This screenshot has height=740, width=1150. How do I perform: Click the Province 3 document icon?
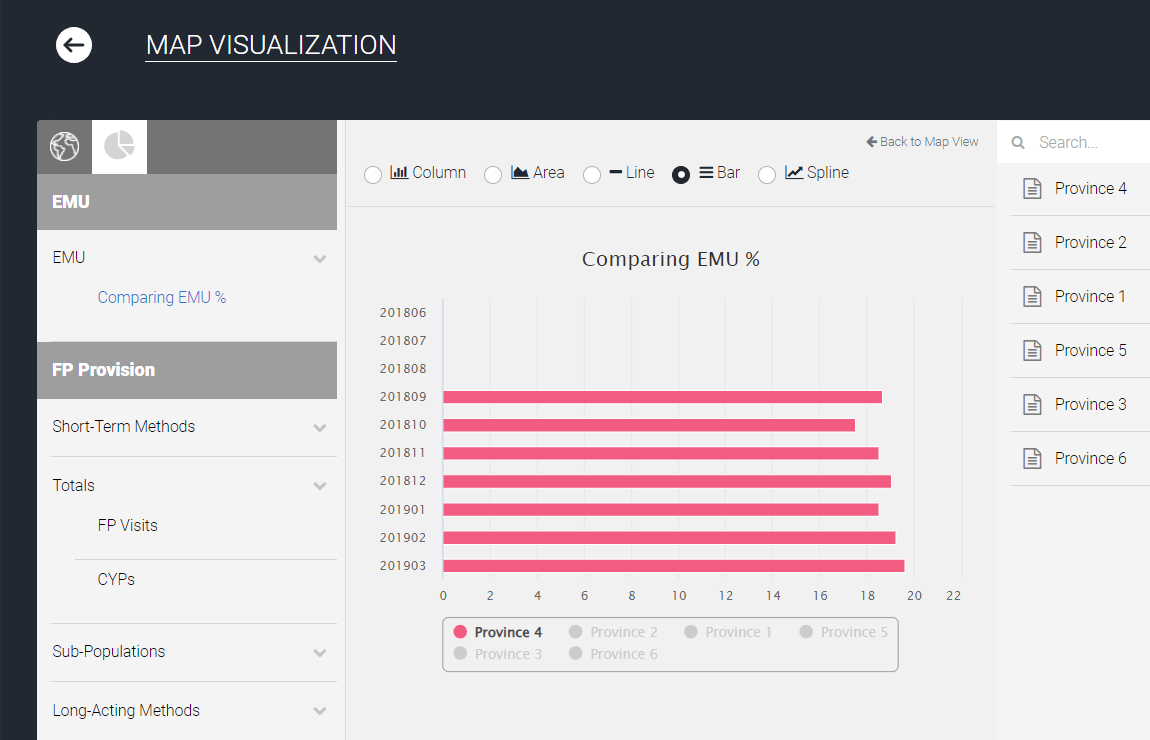1032,404
